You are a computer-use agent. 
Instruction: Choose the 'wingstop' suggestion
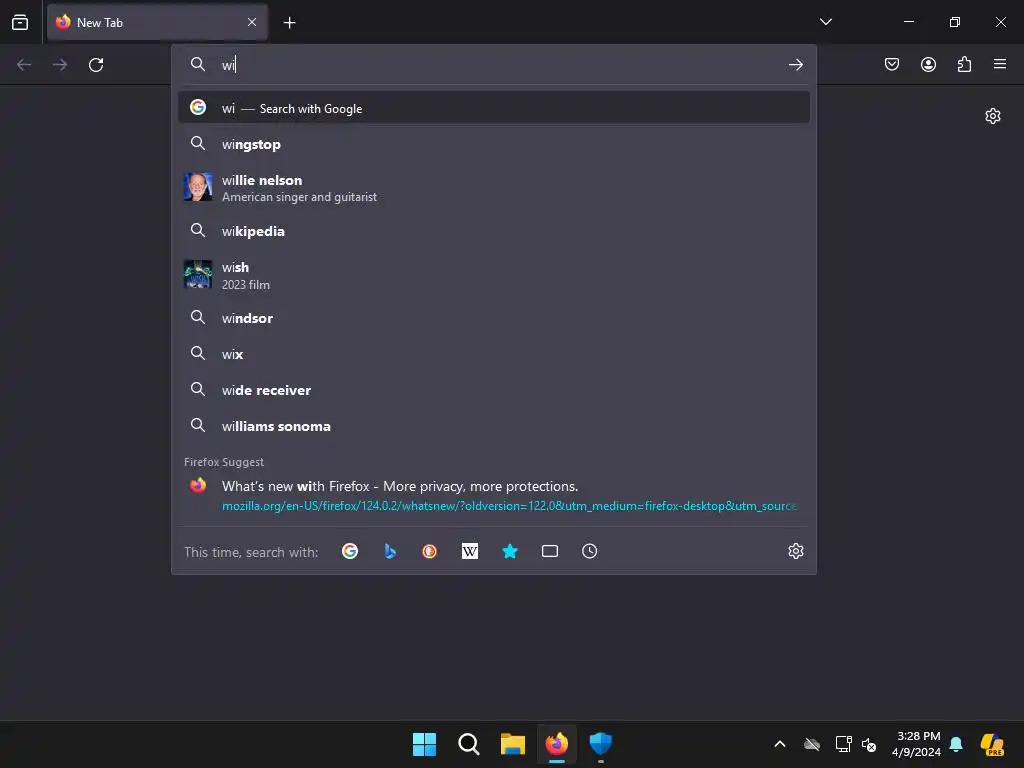click(x=494, y=144)
